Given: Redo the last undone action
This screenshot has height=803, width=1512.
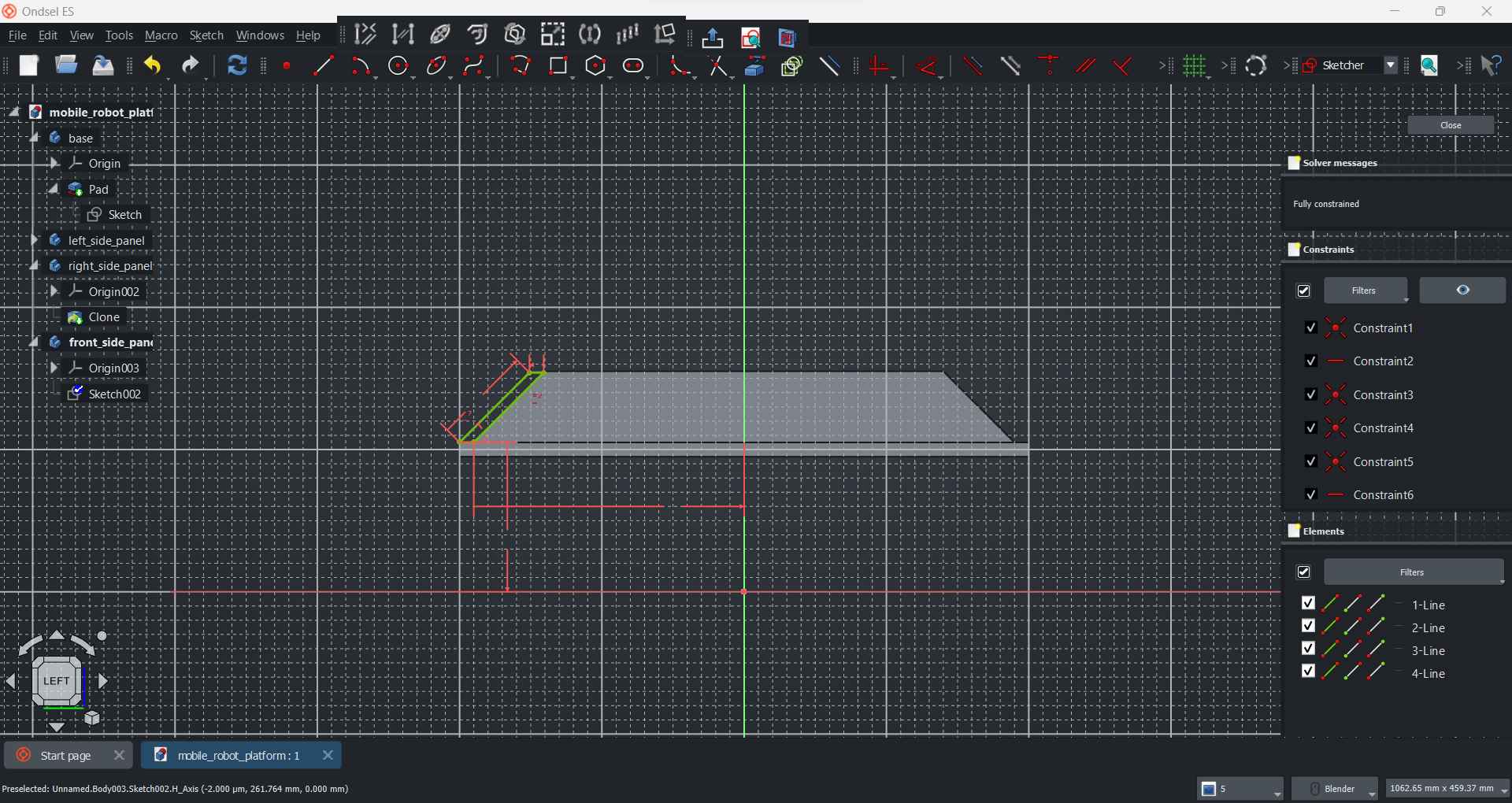Looking at the screenshot, I should pos(191,66).
